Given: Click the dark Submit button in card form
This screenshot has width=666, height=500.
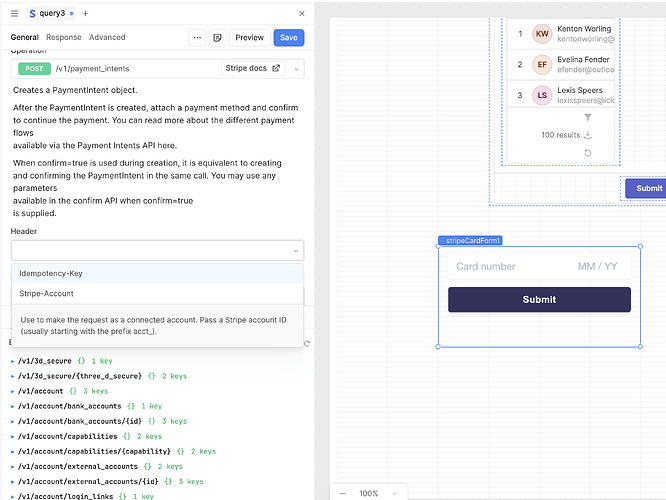Looking at the screenshot, I should pos(539,299).
